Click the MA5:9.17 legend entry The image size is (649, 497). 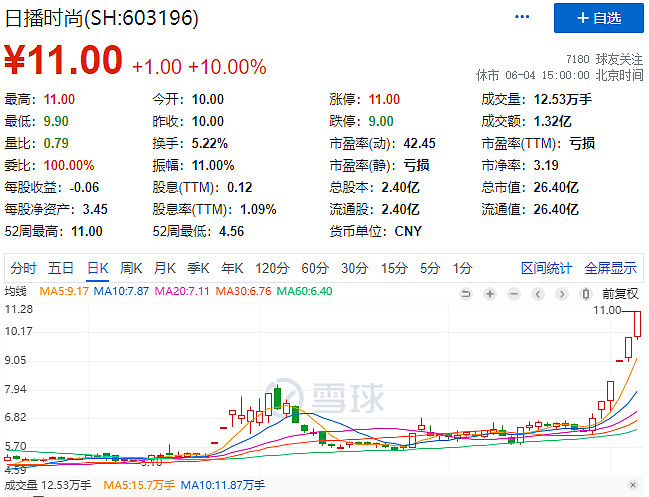click(64, 291)
